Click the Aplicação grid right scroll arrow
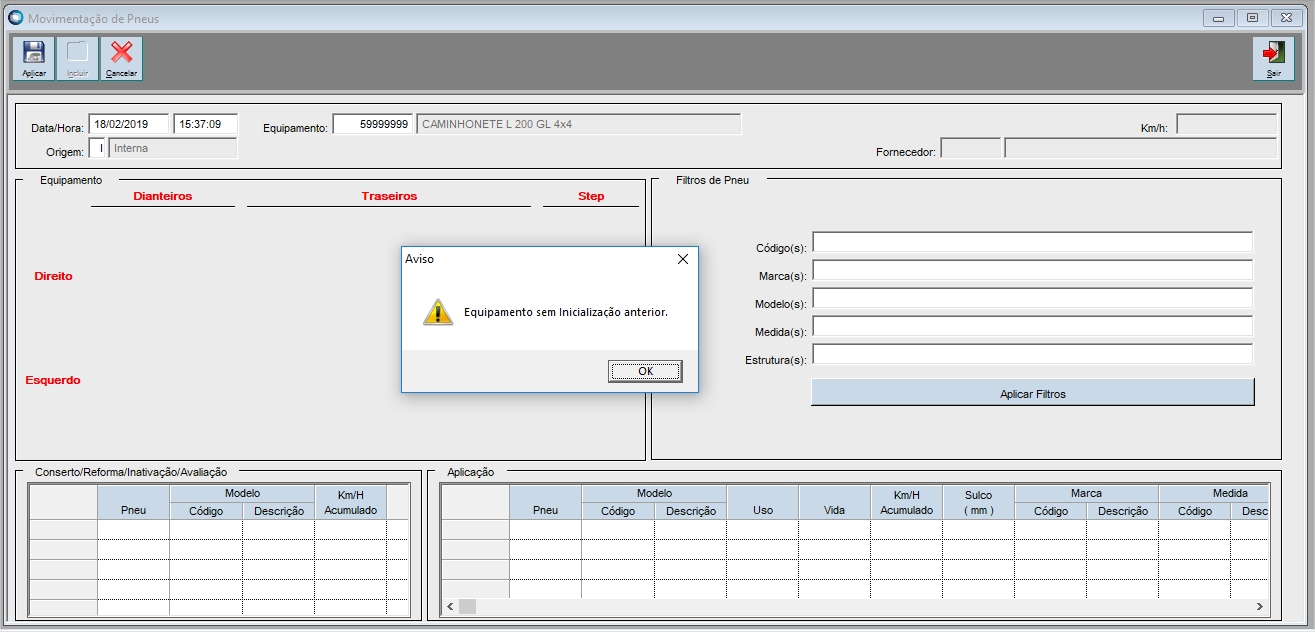Image resolution: width=1315 pixels, height=632 pixels. point(1260,607)
